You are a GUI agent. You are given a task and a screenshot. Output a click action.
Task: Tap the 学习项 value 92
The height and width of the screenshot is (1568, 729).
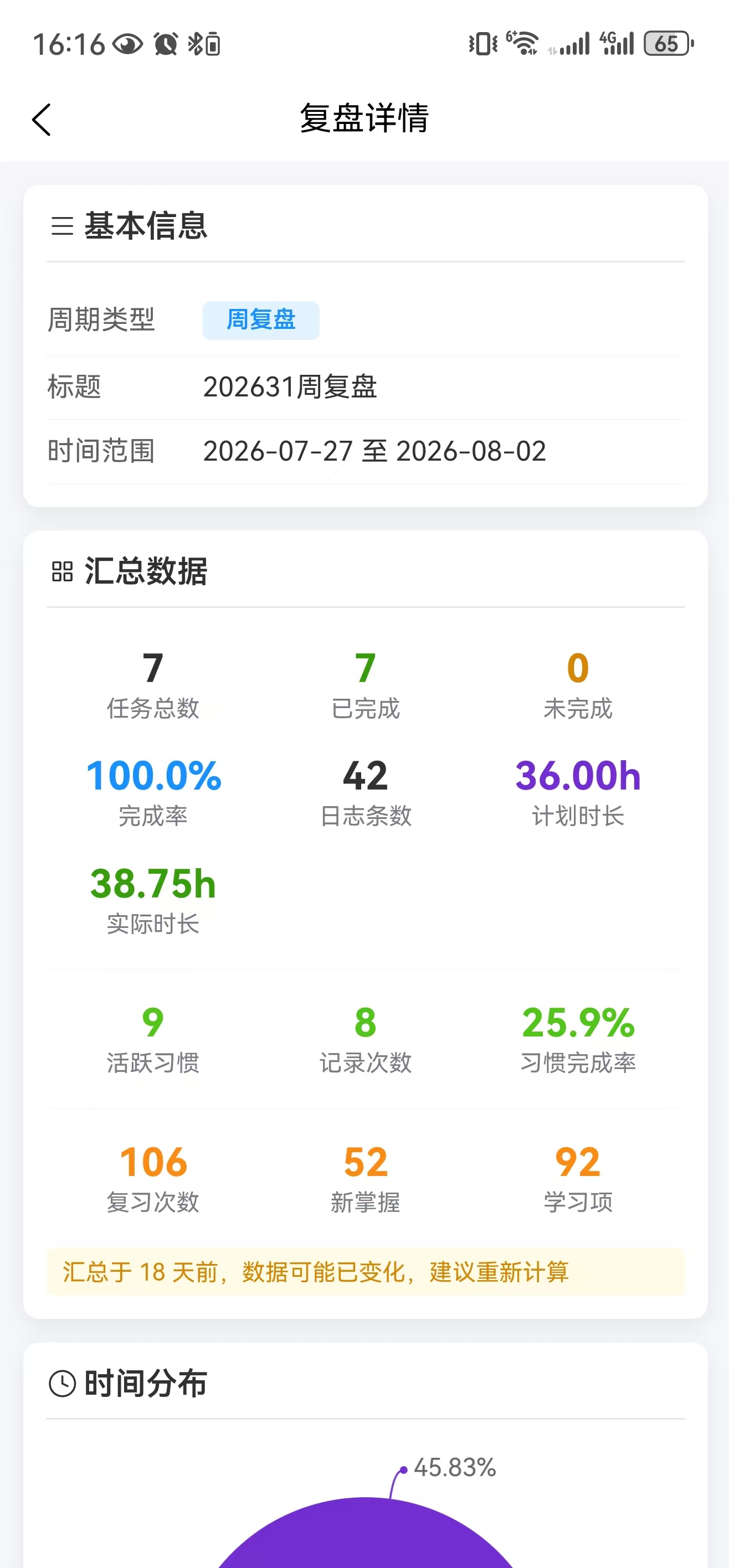(x=578, y=1162)
